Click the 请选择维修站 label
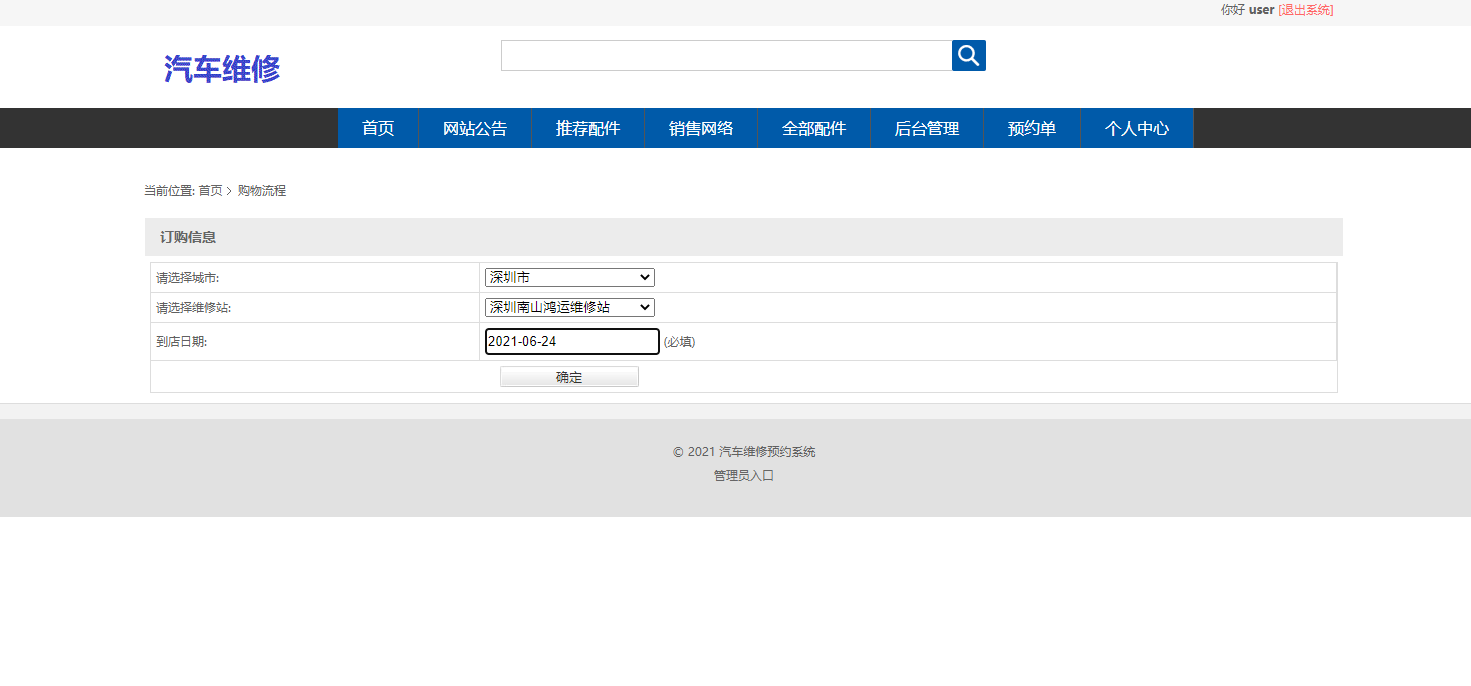Image resolution: width=1471 pixels, height=686 pixels. tap(194, 308)
